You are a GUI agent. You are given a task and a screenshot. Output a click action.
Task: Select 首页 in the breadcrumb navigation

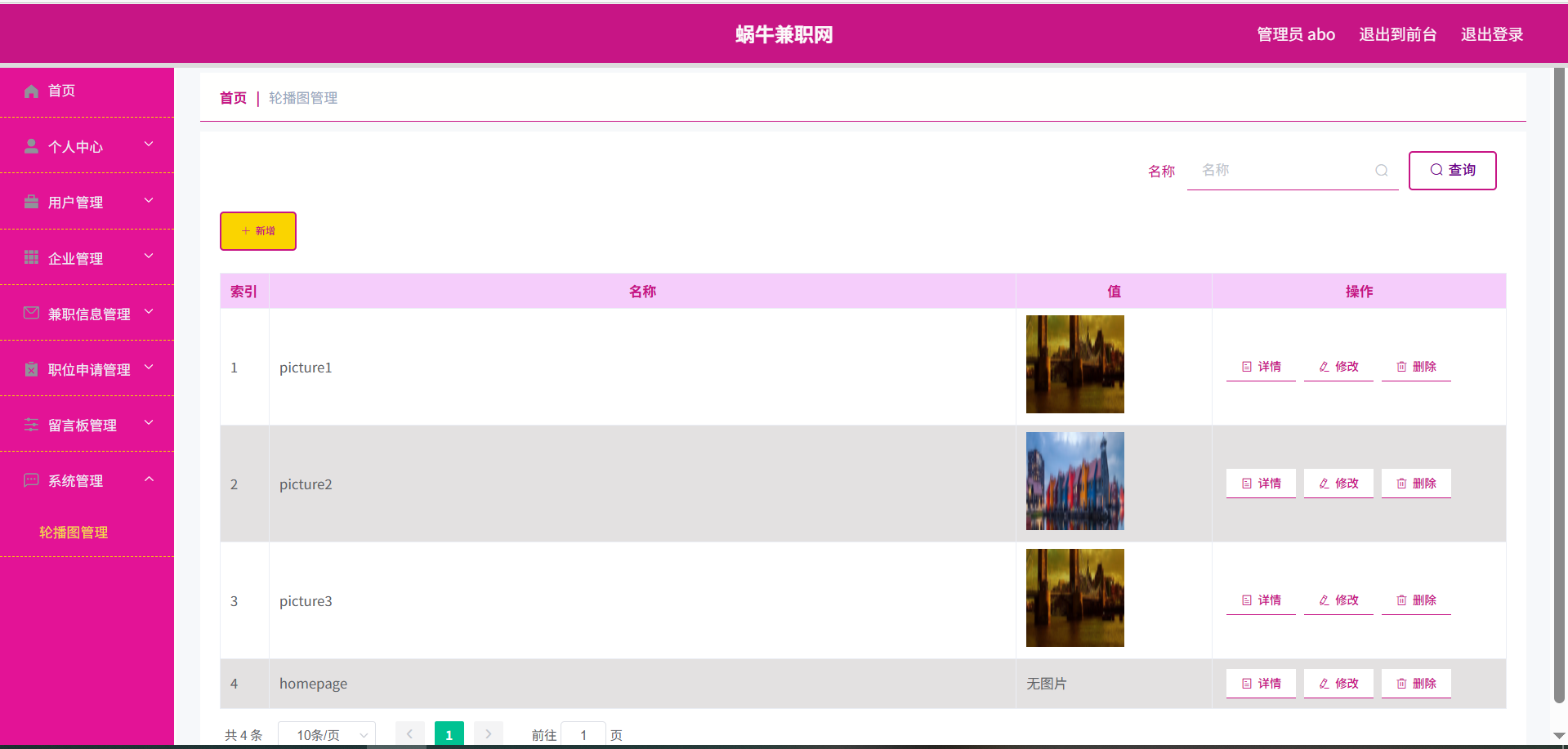coord(232,97)
